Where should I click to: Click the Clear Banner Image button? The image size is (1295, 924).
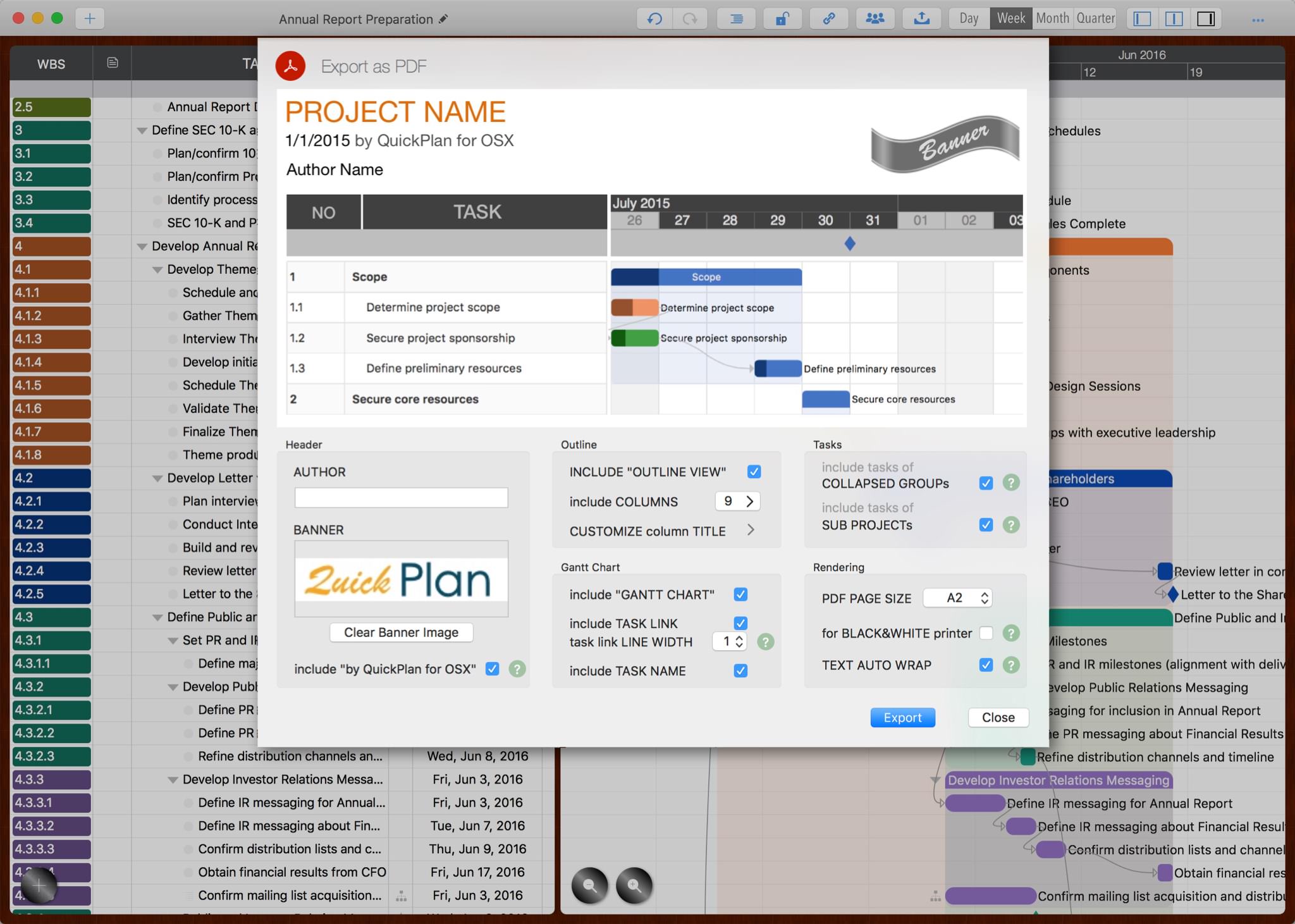tap(401, 632)
